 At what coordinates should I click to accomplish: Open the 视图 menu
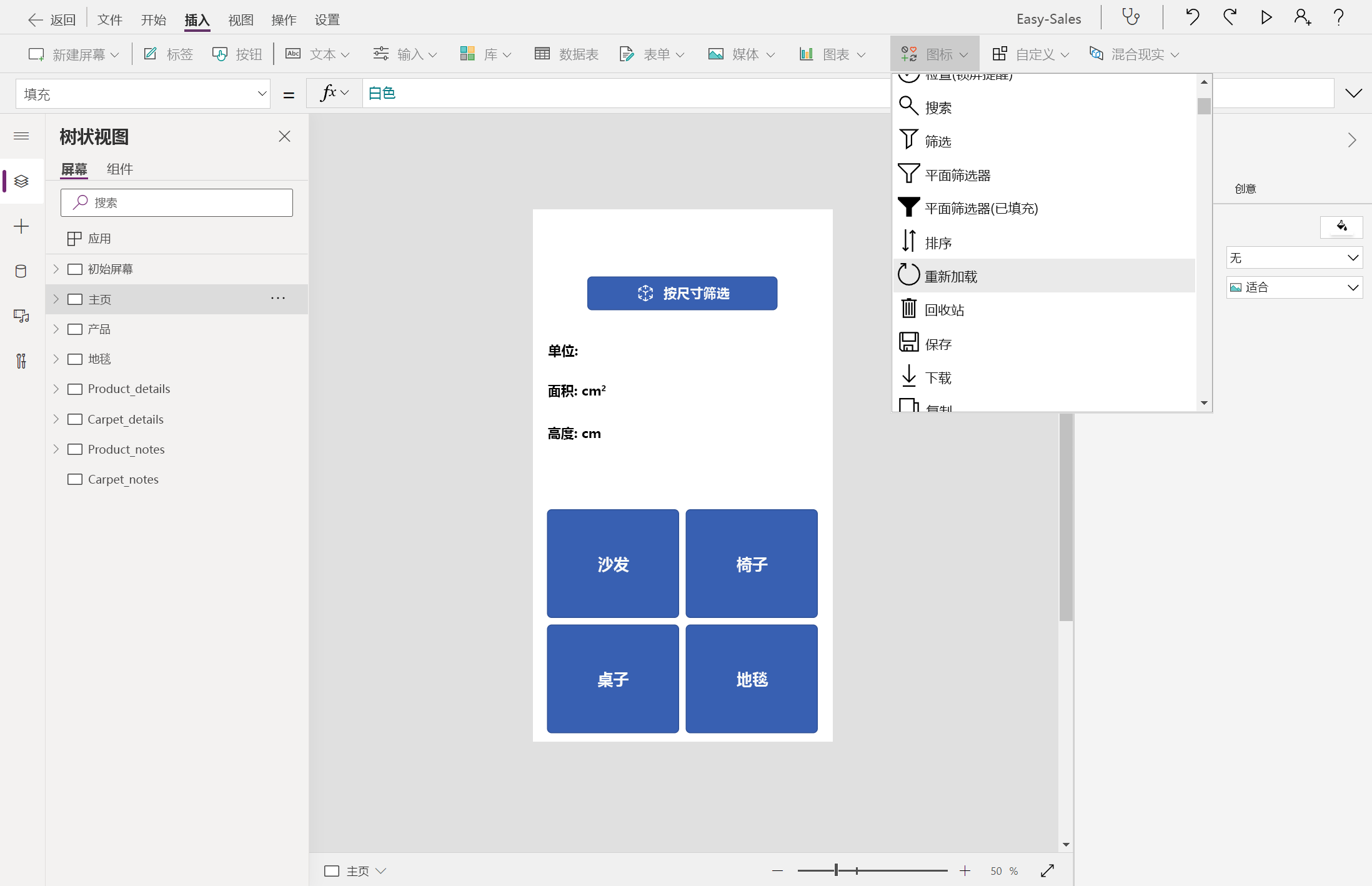click(x=241, y=20)
